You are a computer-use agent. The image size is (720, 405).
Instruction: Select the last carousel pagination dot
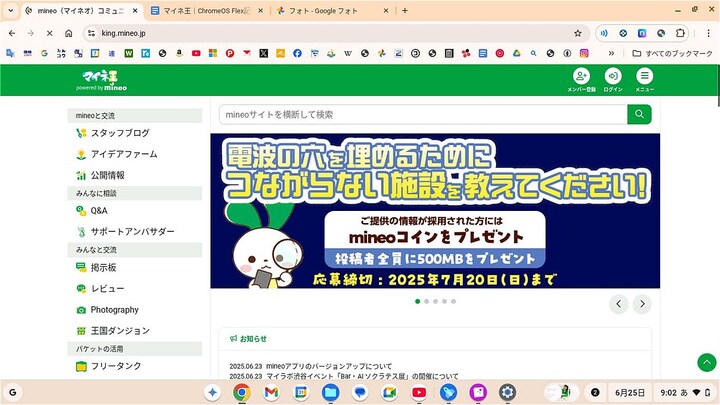point(453,301)
